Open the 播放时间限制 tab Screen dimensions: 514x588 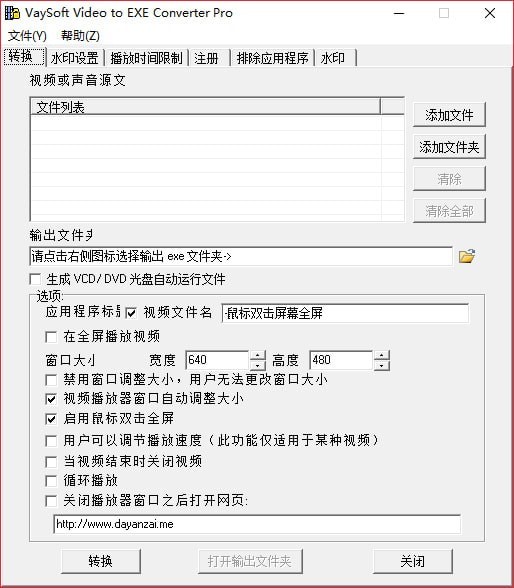tap(147, 58)
